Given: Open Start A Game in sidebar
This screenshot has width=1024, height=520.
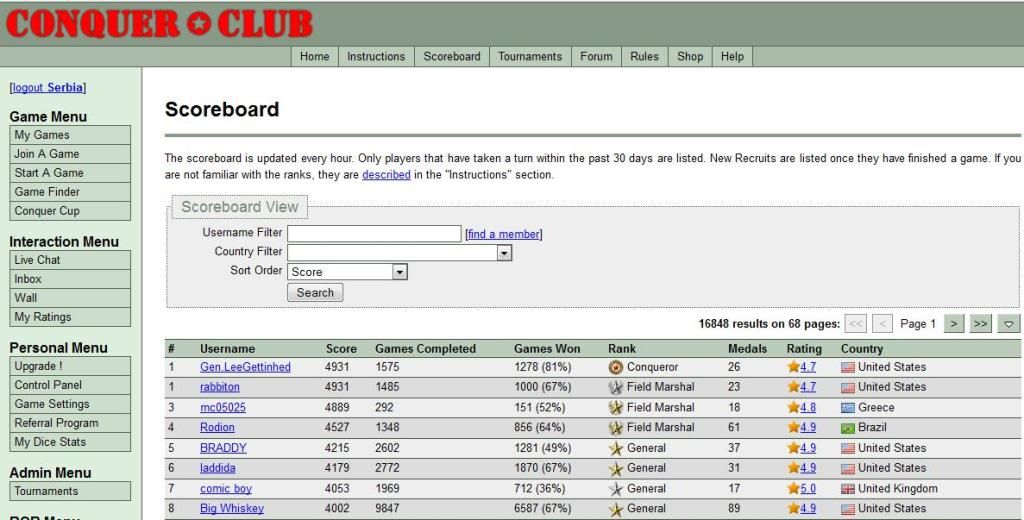Looking at the screenshot, I should pyautogui.click(x=70, y=173).
